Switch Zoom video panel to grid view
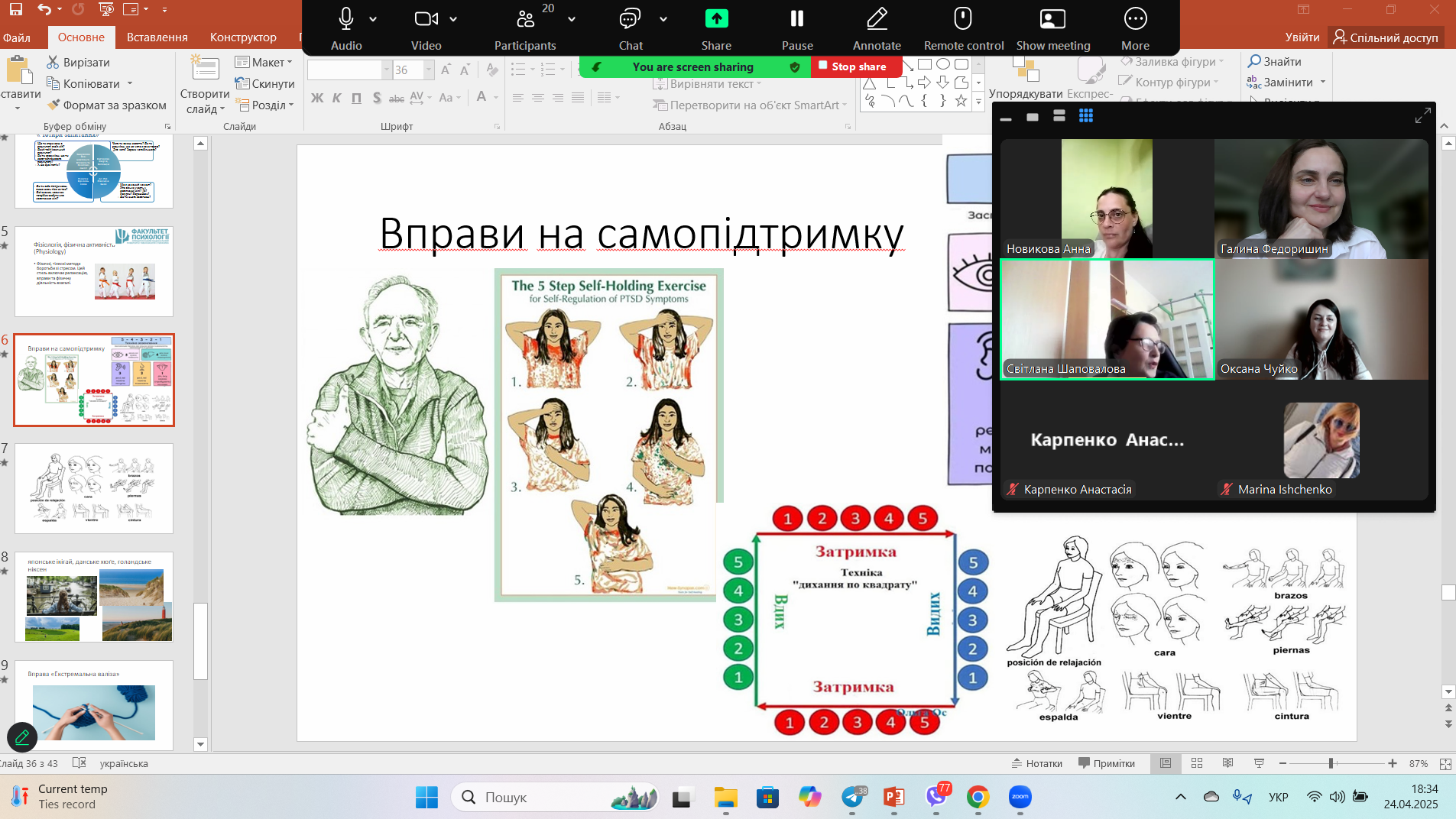Screen dimensions: 1456x819 1085,115
